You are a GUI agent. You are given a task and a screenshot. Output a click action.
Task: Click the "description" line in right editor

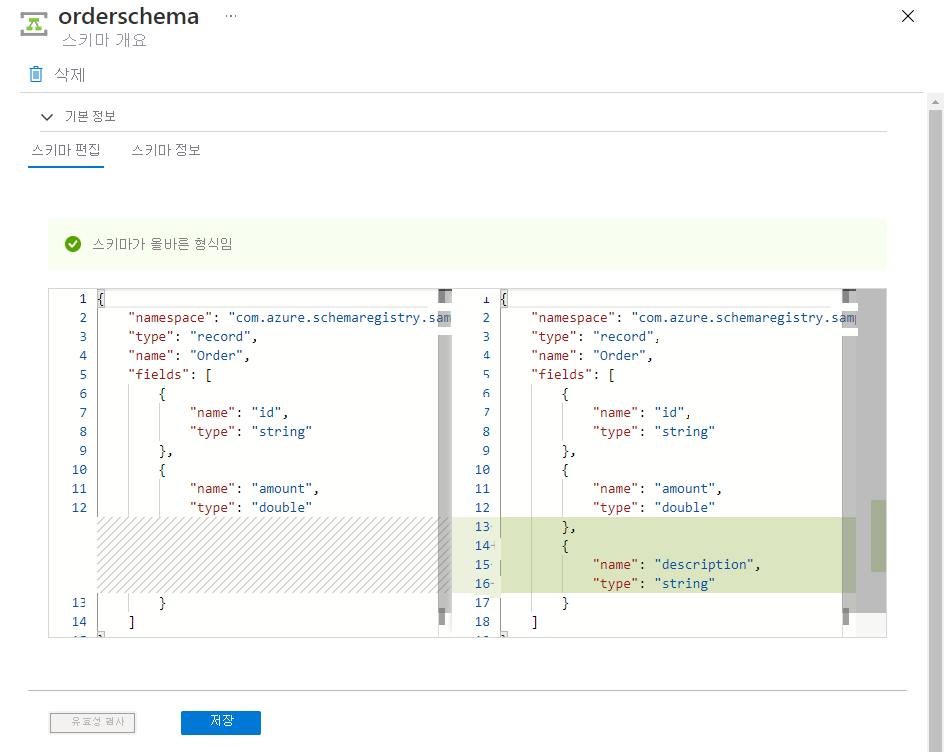click(x=677, y=564)
